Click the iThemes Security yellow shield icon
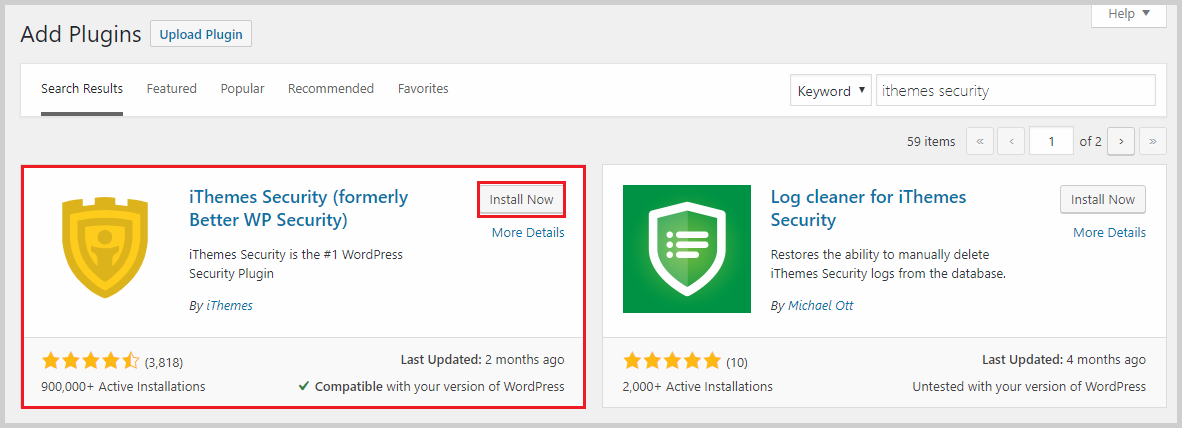Viewport: 1182px width, 428px height. coord(106,248)
